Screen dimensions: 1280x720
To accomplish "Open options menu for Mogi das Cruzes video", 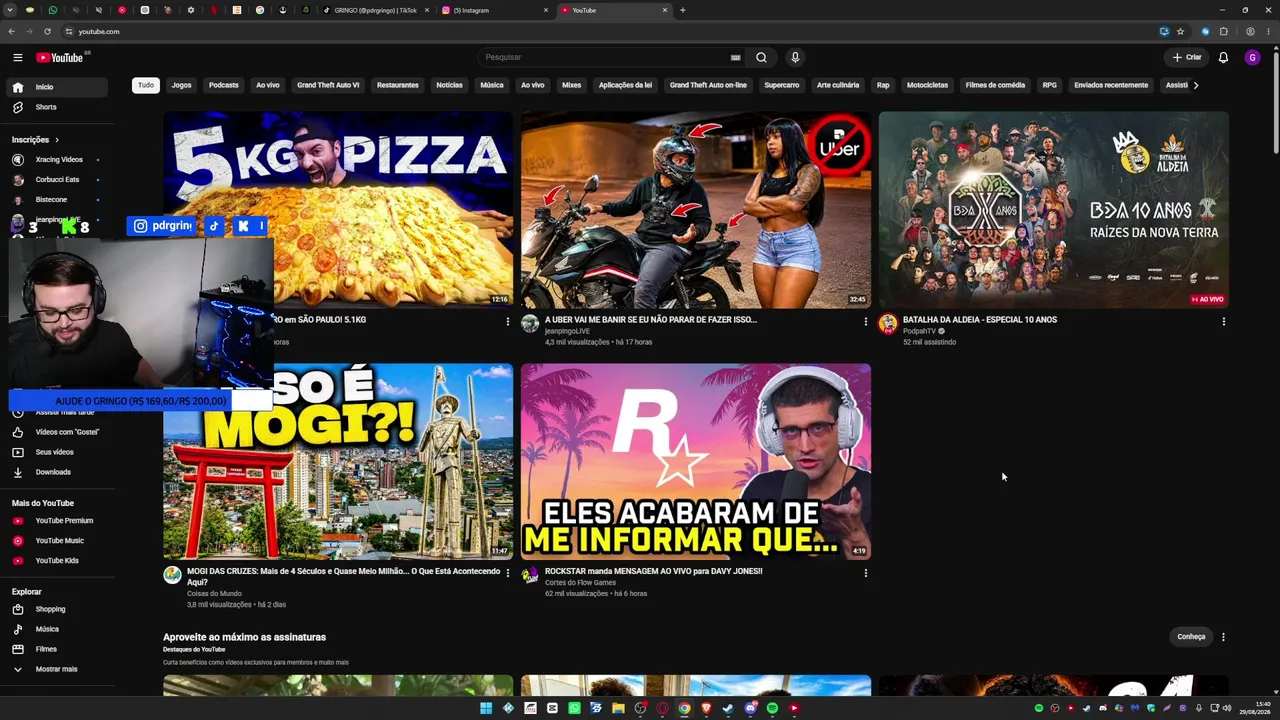I will click(x=507, y=573).
